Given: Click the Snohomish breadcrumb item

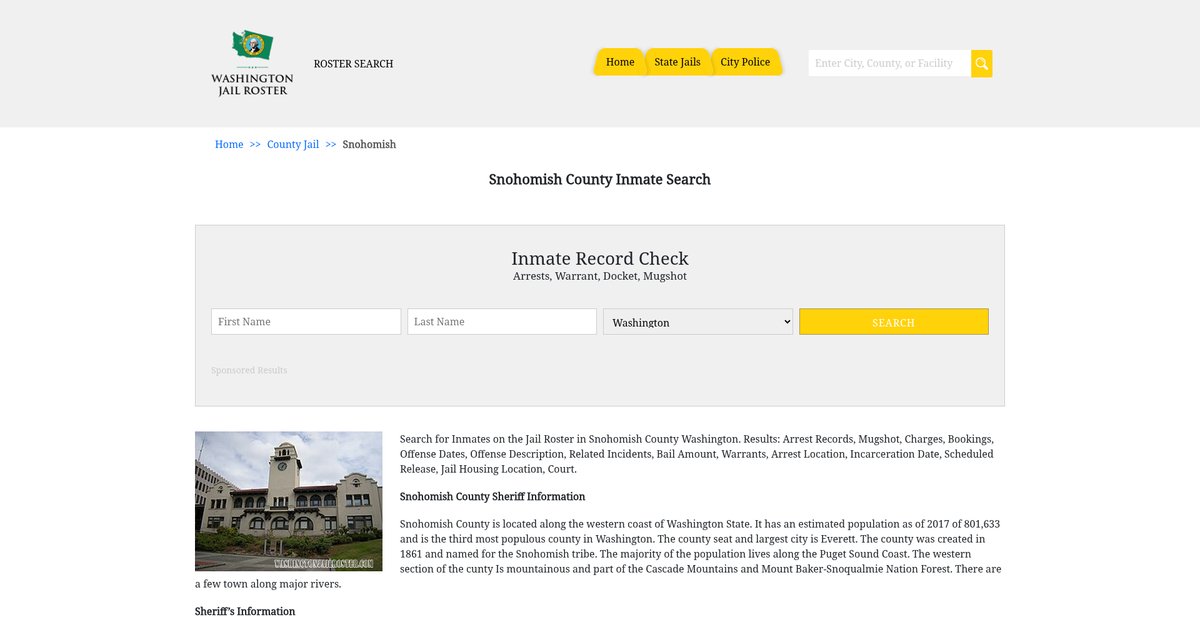Looking at the screenshot, I should 369,144.
